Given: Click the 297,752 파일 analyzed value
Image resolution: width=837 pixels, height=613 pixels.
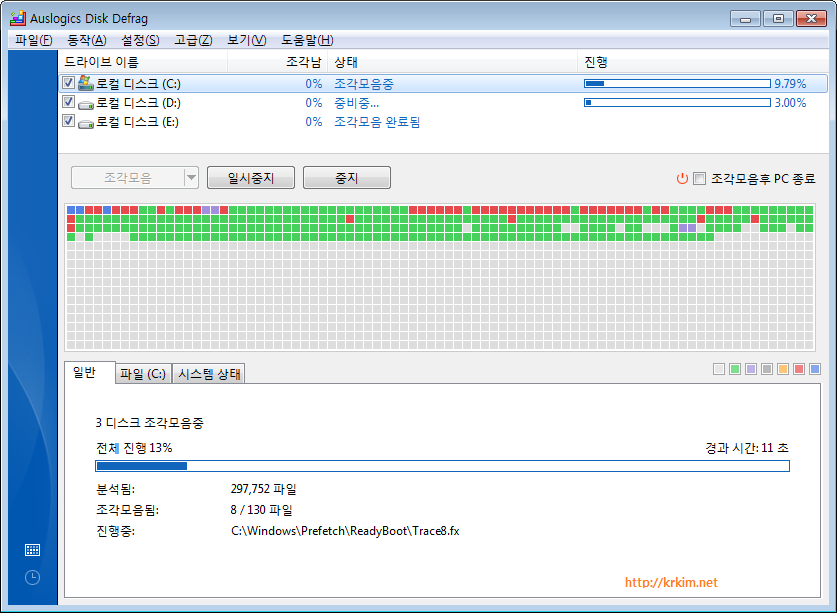Looking at the screenshot, I should 264,489.
